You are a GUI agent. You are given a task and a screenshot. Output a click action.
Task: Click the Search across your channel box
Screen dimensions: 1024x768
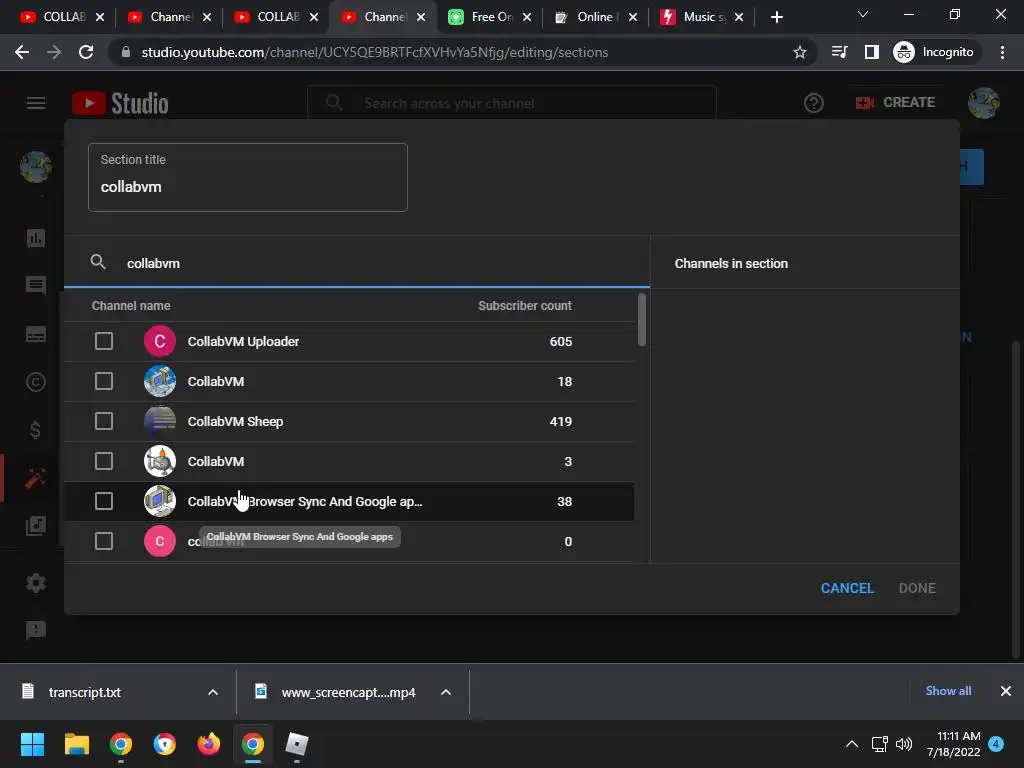[x=512, y=103]
